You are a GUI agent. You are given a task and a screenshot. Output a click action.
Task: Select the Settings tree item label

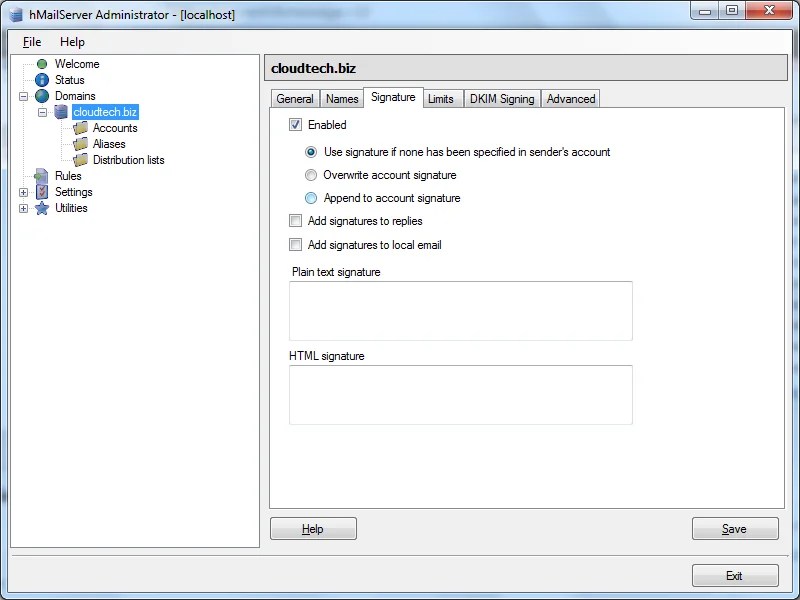pos(74,192)
